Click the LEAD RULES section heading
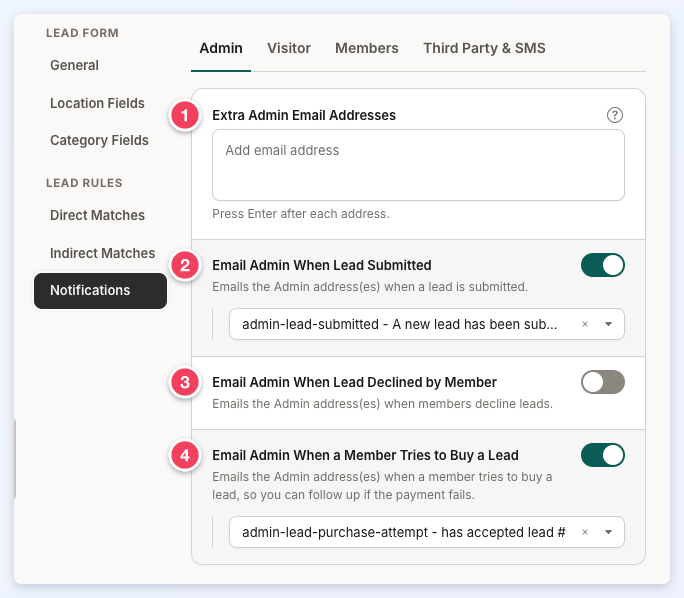Viewport: 684px width, 598px height. (x=84, y=183)
